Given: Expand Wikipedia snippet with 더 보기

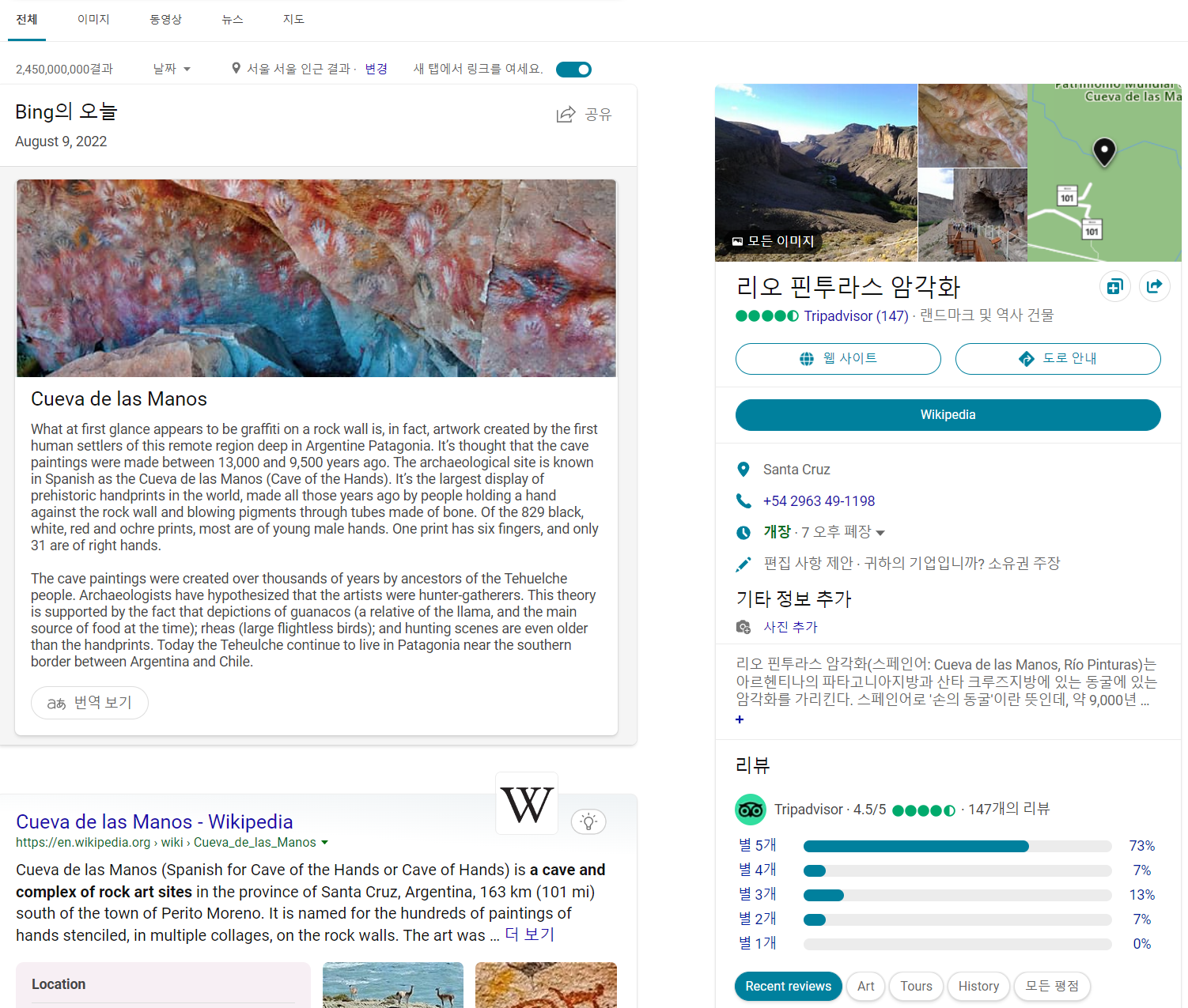Looking at the screenshot, I should (530, 934).
